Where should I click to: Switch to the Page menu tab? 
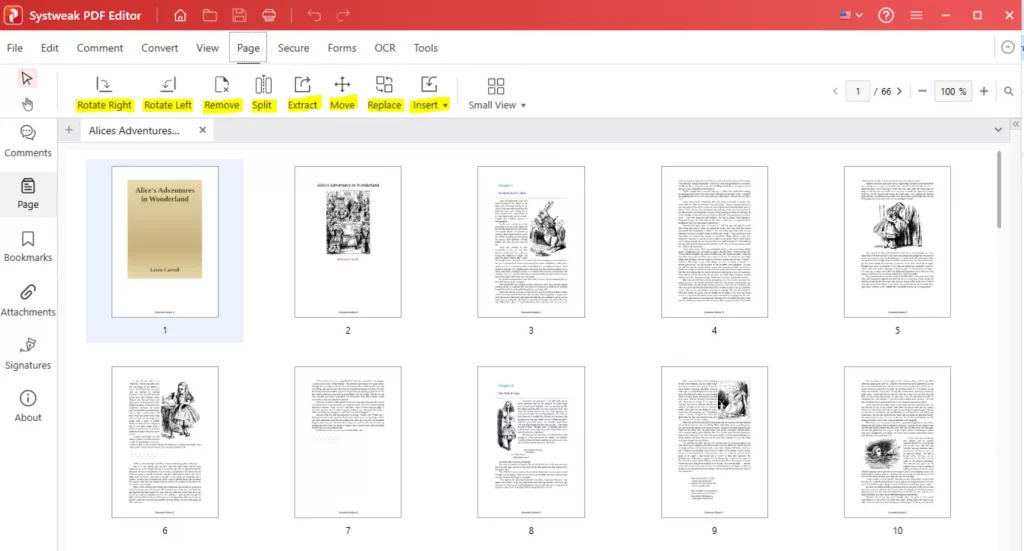(248, 48)
